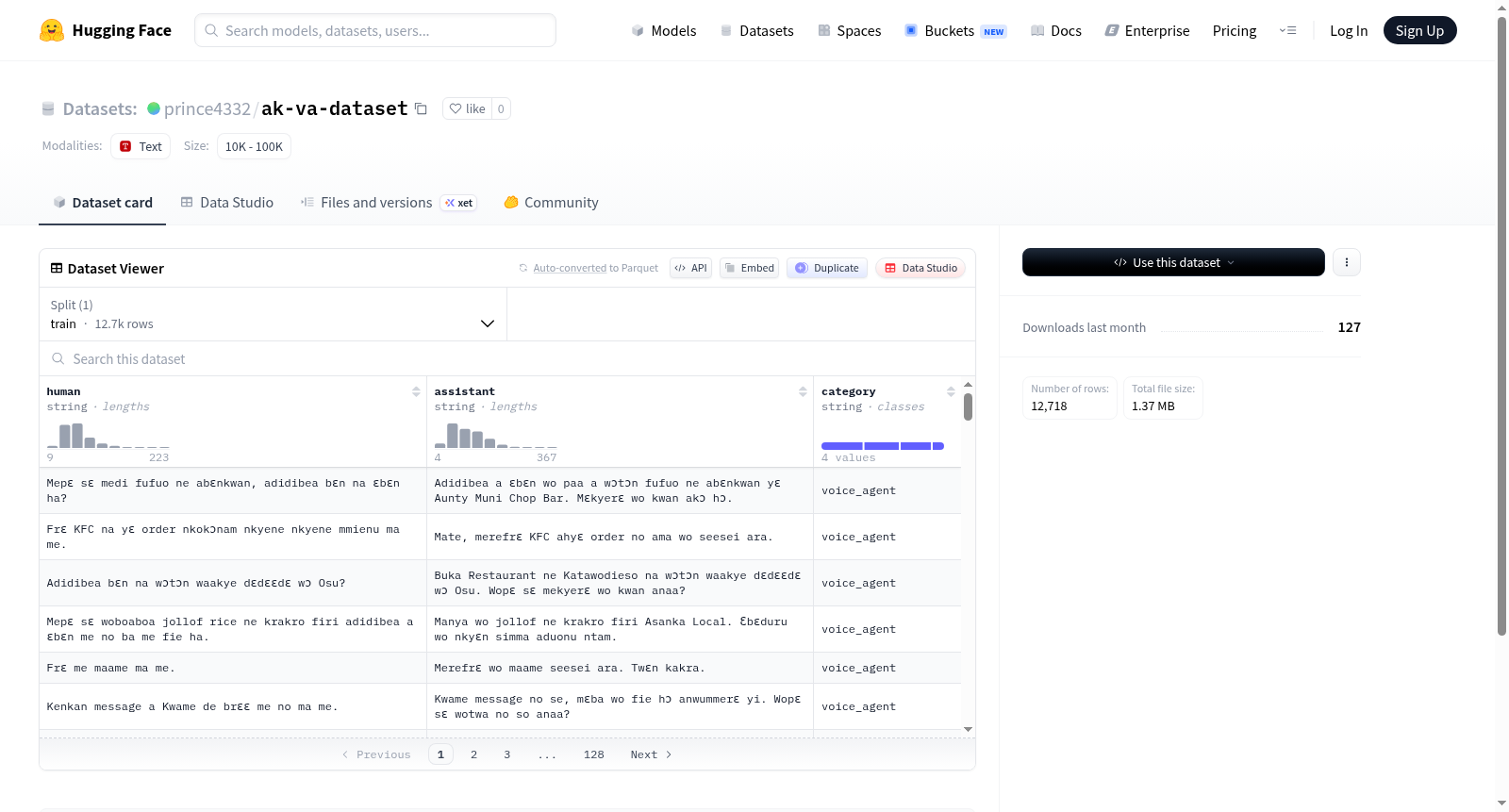Open prince4332 profile link
1509x812 pixels.
(207, 108)
